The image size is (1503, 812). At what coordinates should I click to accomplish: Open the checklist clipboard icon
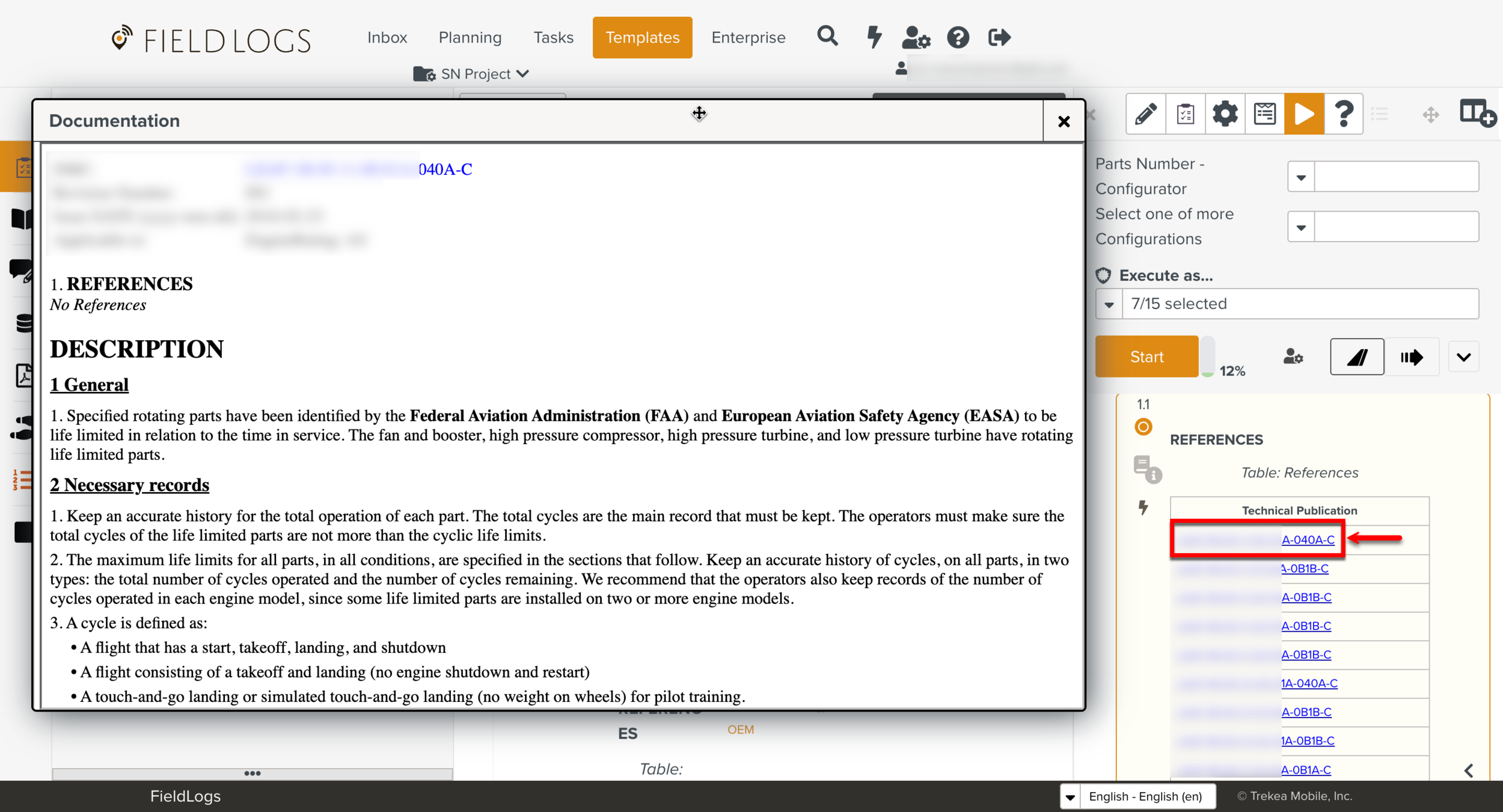(1185, 114)
